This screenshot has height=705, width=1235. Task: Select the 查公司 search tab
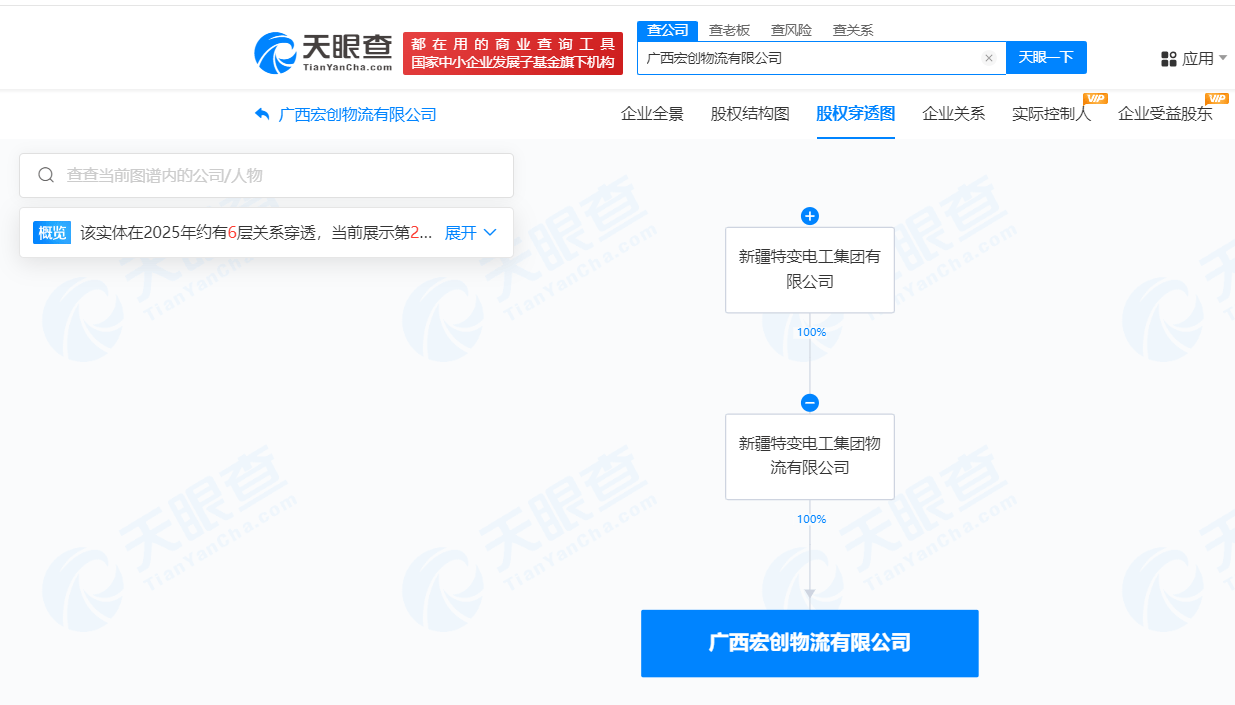tap(667, 30)
